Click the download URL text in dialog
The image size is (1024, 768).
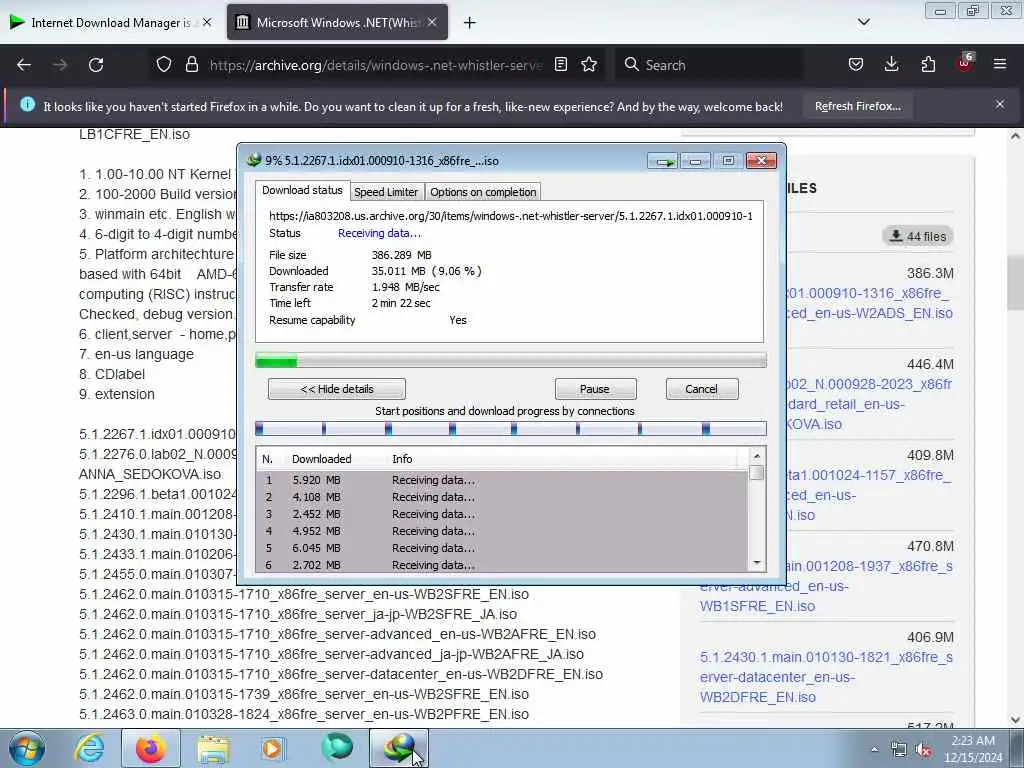[x=511, y=216]
